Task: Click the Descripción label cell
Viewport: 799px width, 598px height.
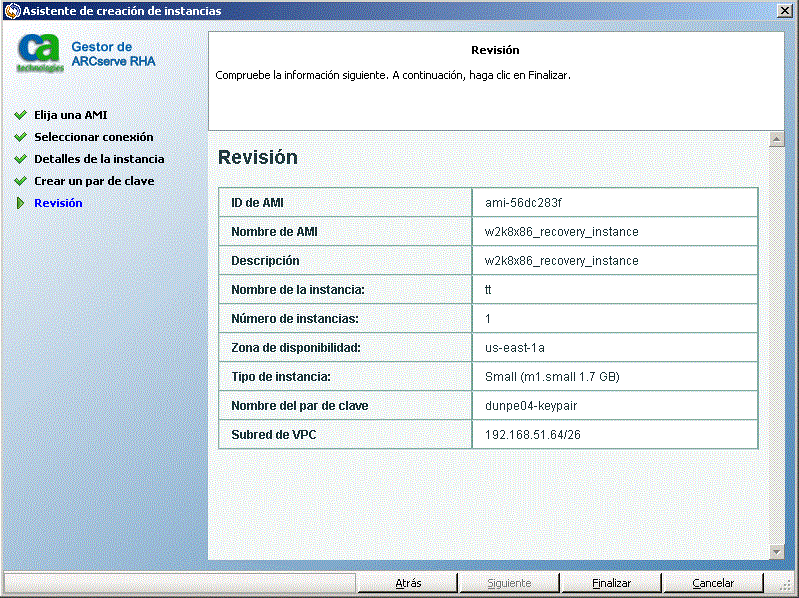Action: pyautogui.click(x=345, y=261)
